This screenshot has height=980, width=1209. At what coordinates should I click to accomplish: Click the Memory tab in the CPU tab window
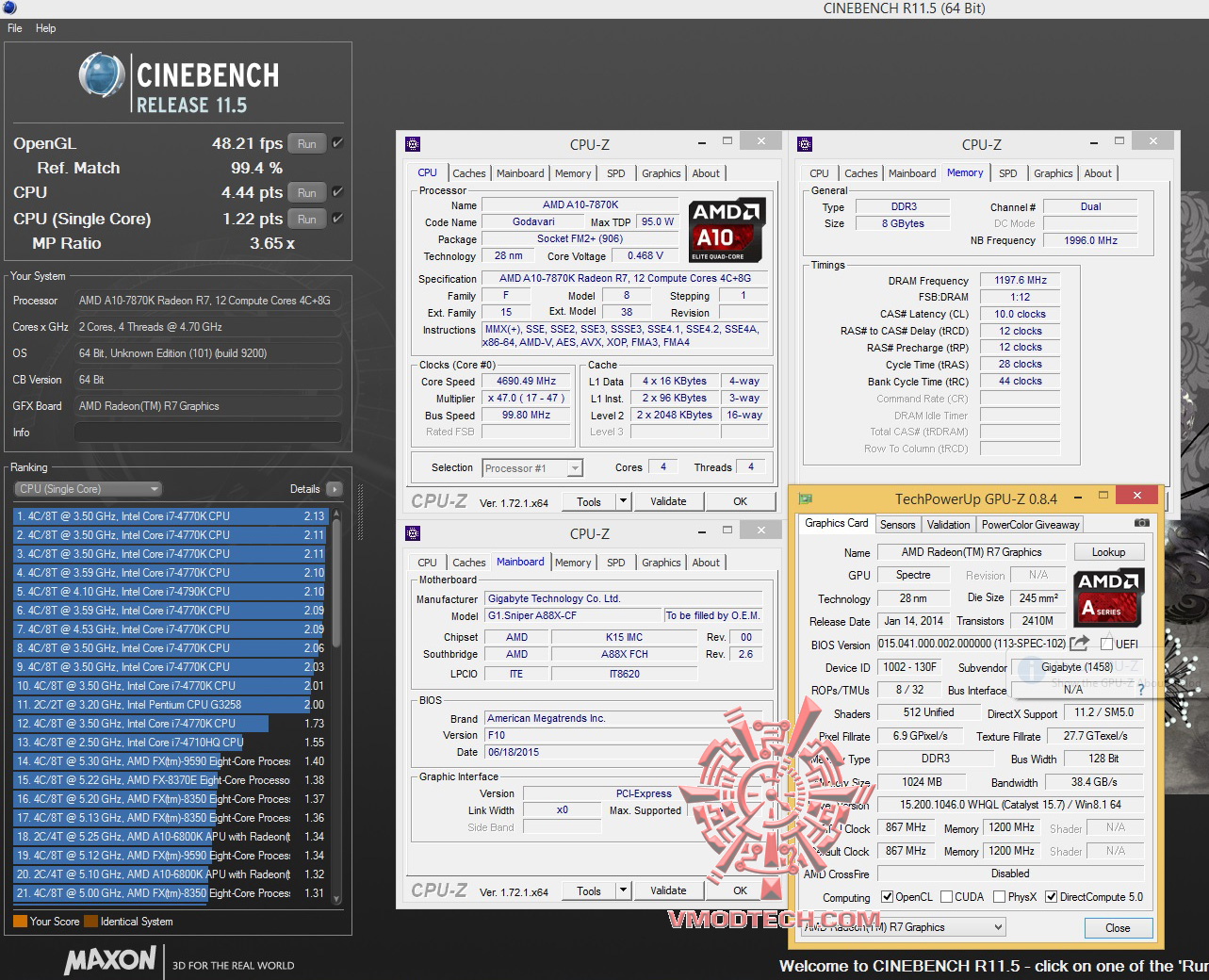click(573, 173)
